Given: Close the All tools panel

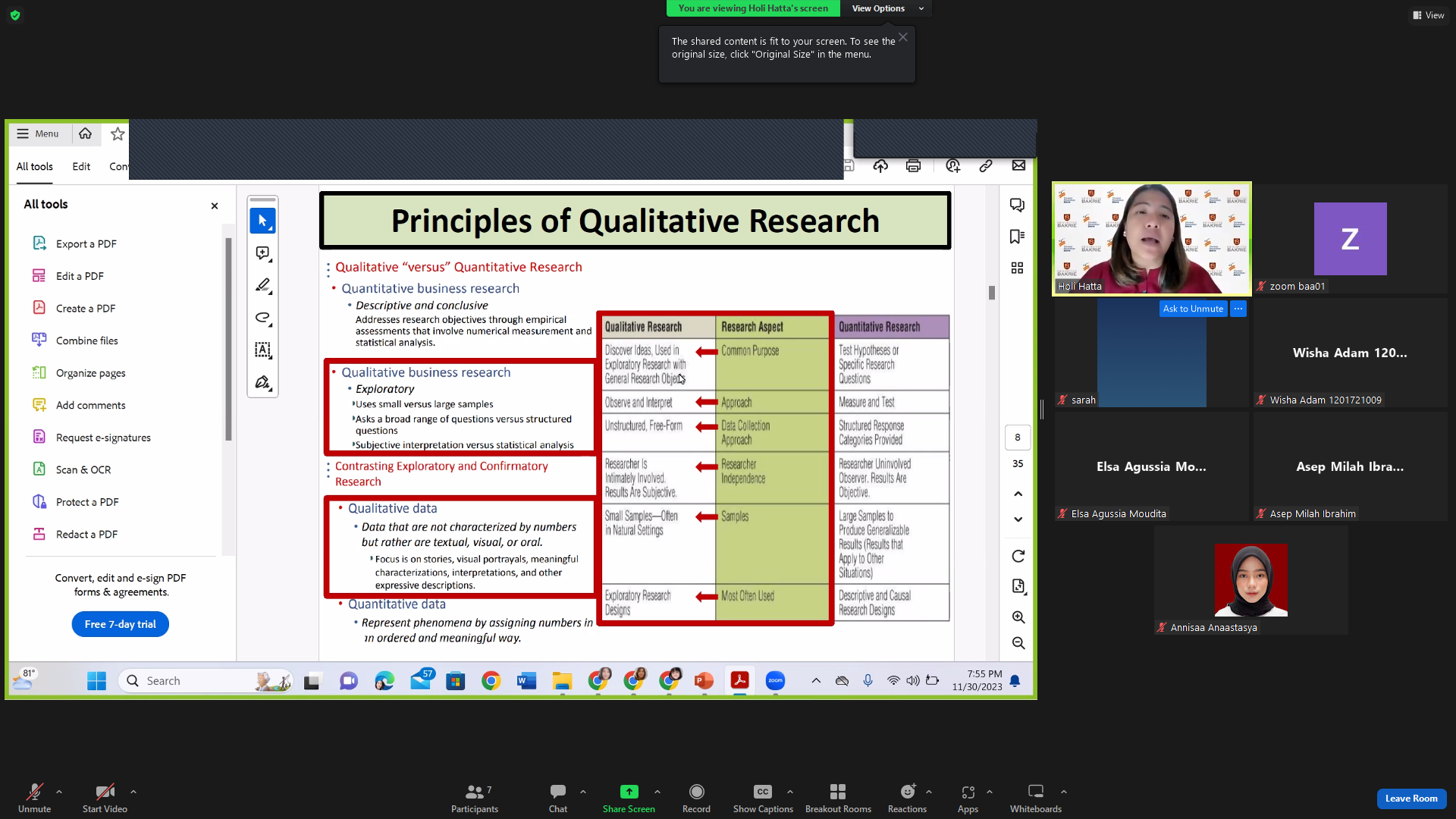Looking at the screenshot, I should pos(215,206).
